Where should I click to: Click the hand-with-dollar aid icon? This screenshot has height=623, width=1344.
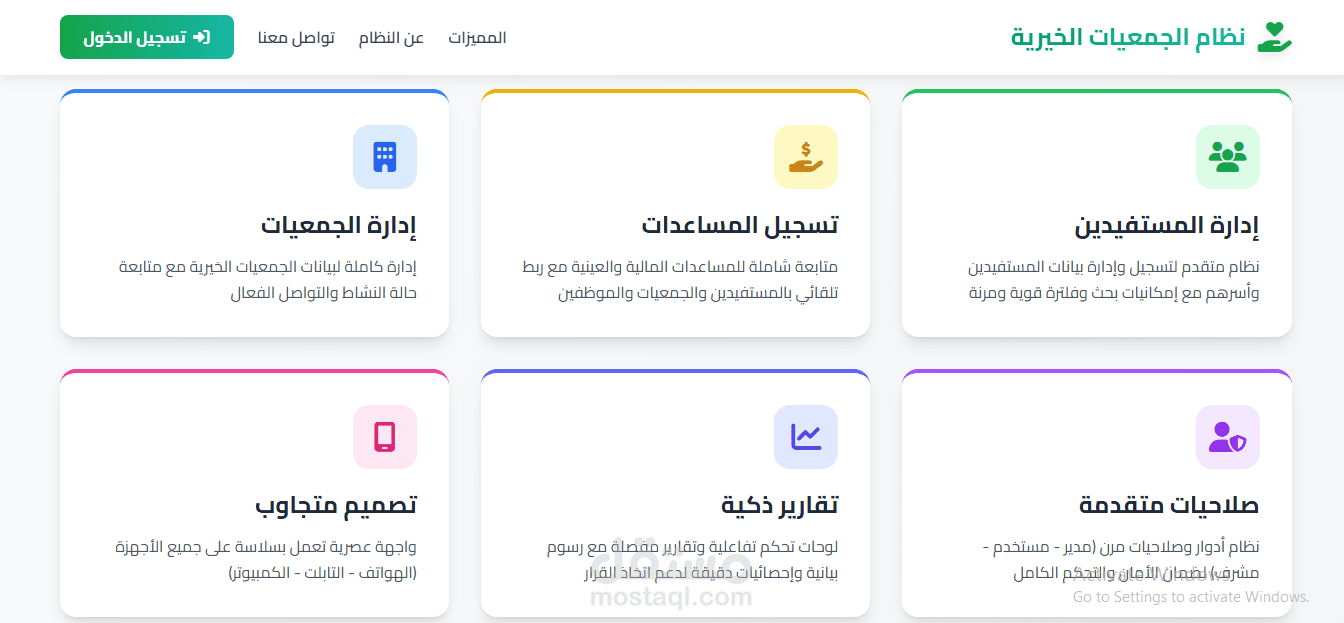[805, 157]
